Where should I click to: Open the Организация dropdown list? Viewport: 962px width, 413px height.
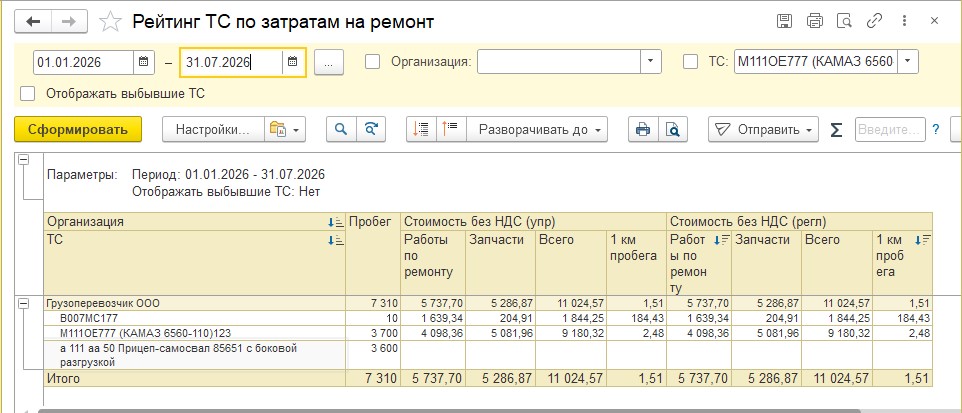[x=651, y=62]
